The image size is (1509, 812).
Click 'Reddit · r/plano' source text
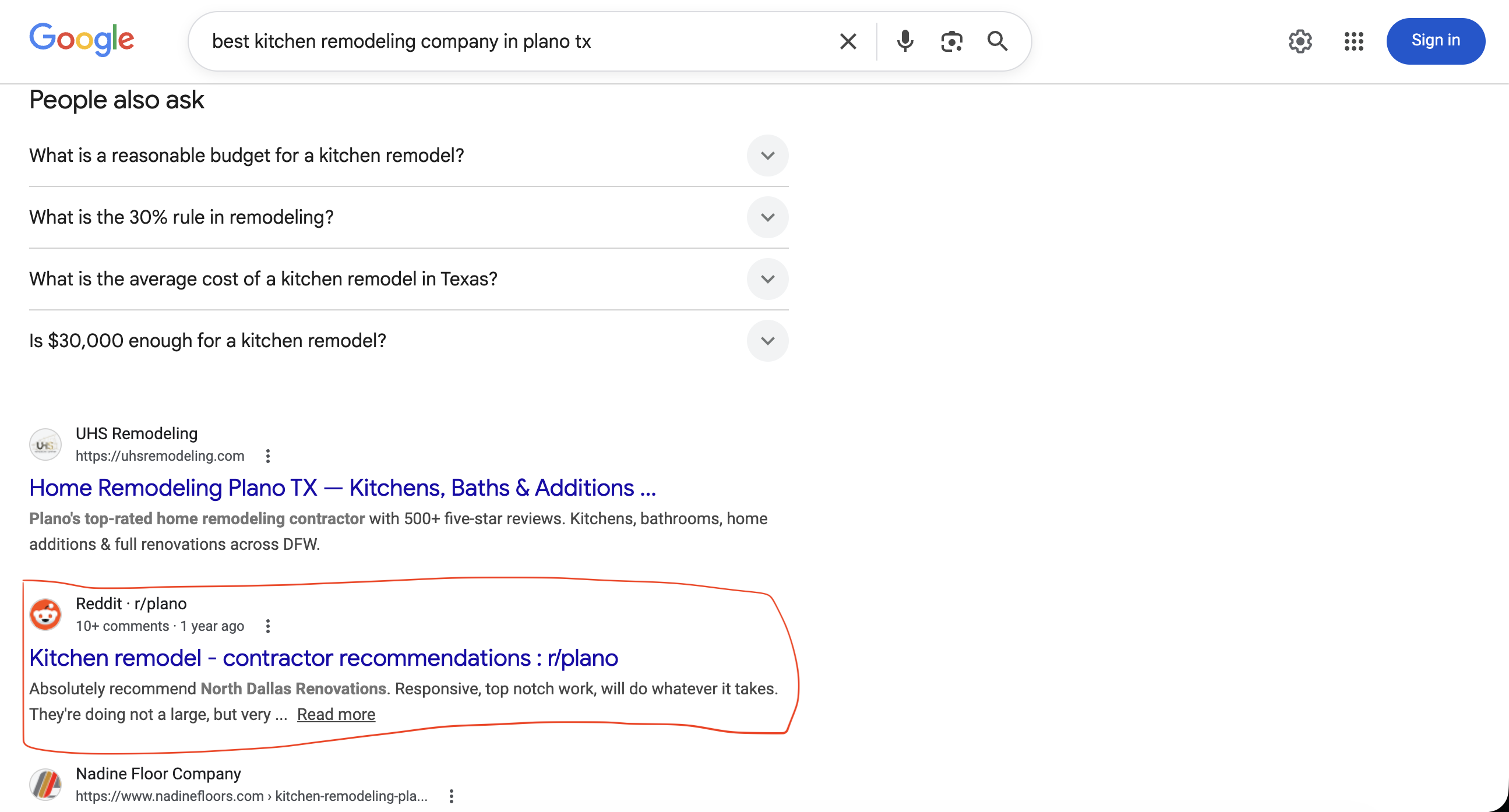pos(131,603)
